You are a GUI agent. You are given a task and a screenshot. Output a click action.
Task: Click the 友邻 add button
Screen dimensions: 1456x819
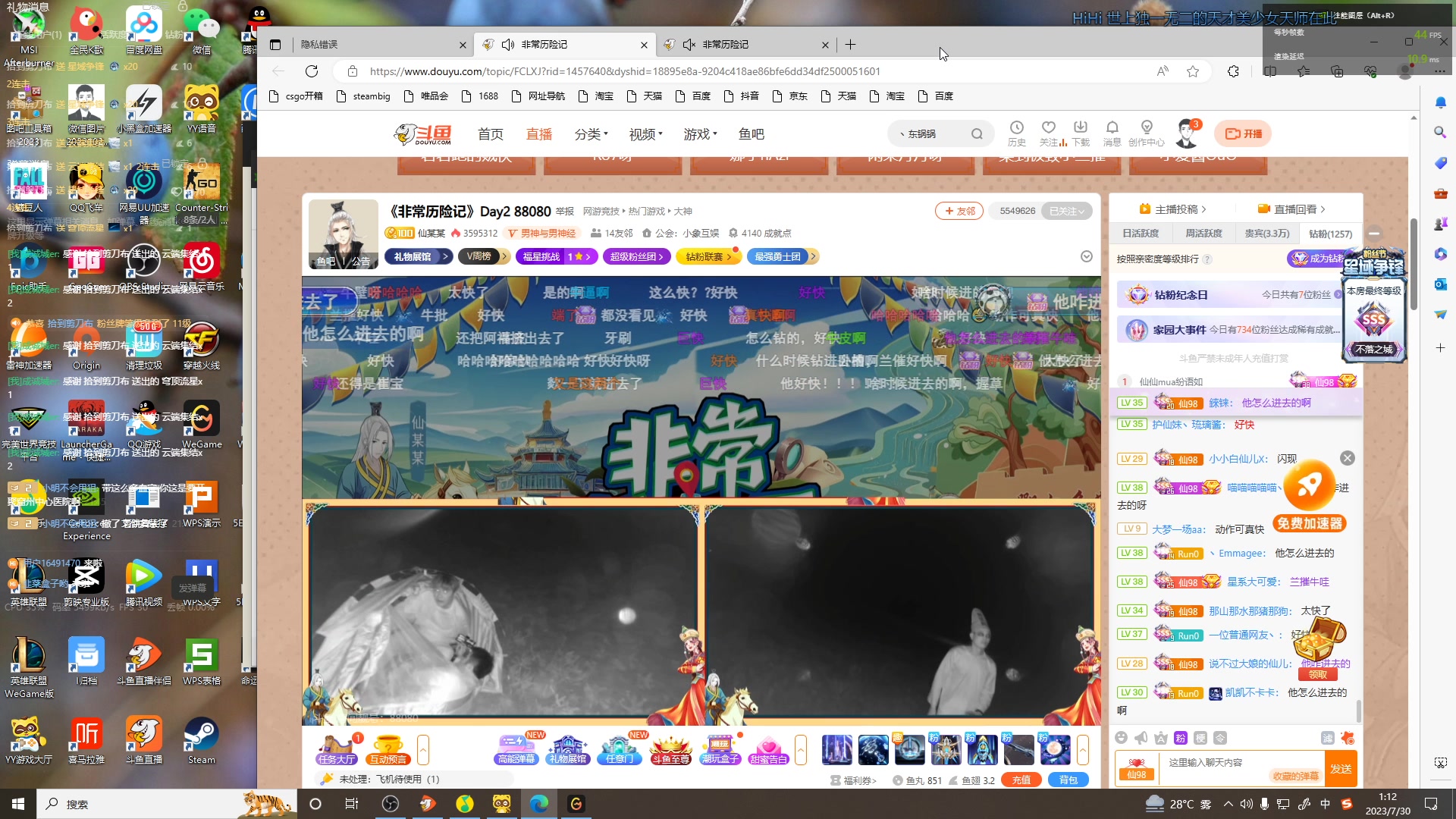point(959,211)
